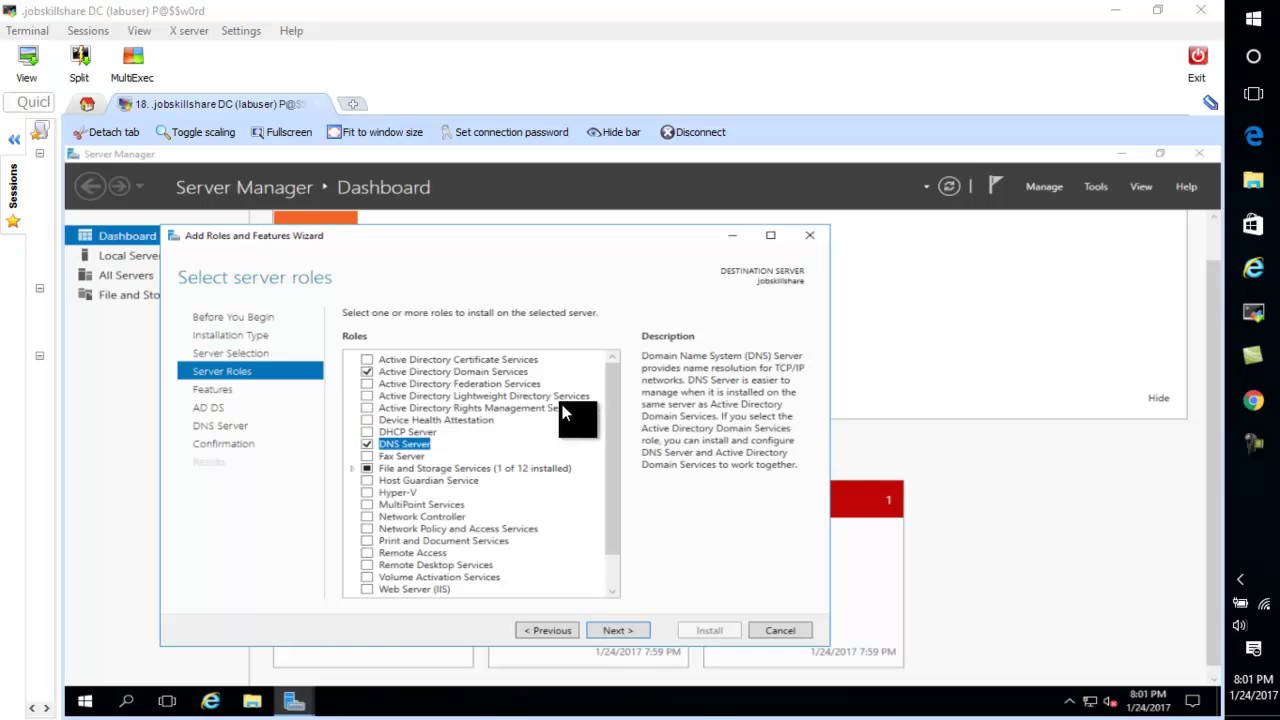Open Internet Explorer on remote taskbar
This screenshot has height=720, width=1280.
(x=210, y=701)
